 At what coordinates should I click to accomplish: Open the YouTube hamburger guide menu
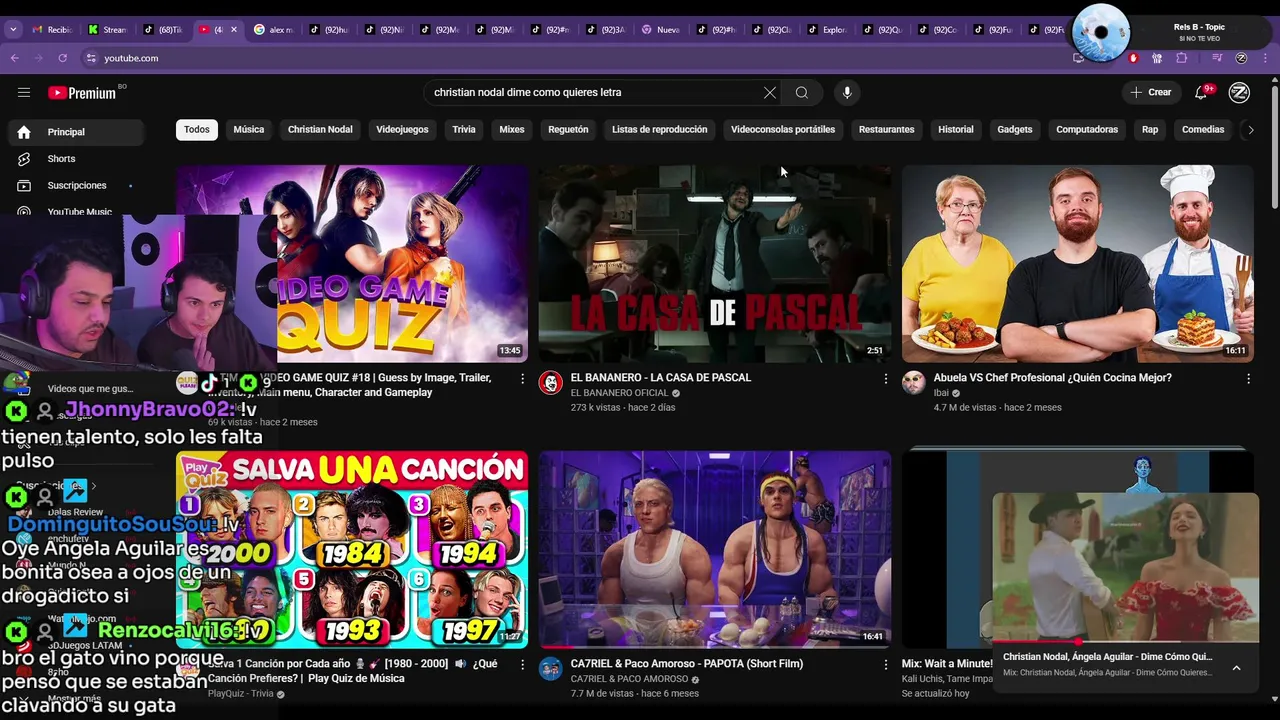(24, 92)
